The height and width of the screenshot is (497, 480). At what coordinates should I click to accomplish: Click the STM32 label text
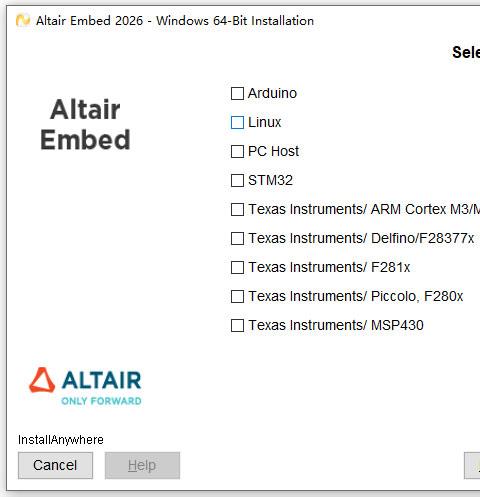click(x=270, y=181)
